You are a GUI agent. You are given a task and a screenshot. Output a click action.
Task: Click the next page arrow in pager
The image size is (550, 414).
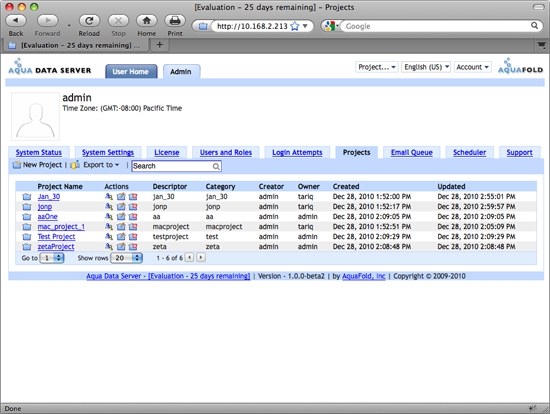[201, 258]
